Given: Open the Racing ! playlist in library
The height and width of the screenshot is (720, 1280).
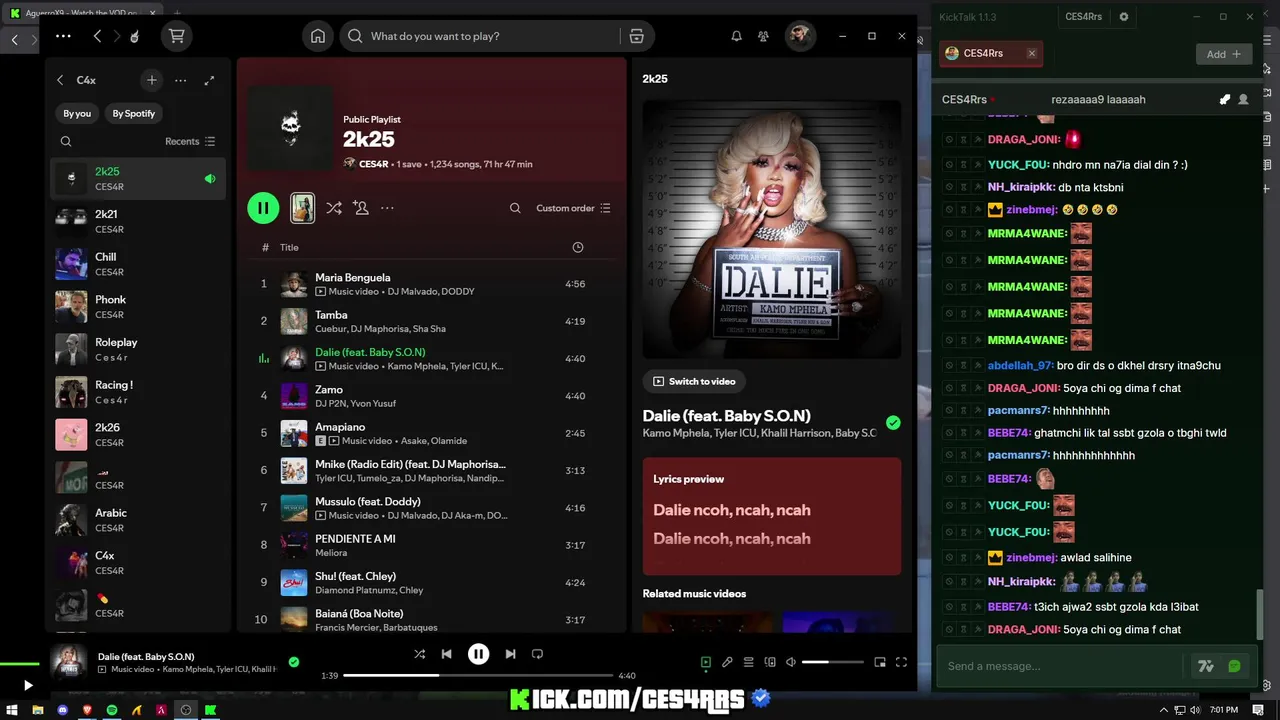Looking at the screenshot, I should click(x=138, y=392).
